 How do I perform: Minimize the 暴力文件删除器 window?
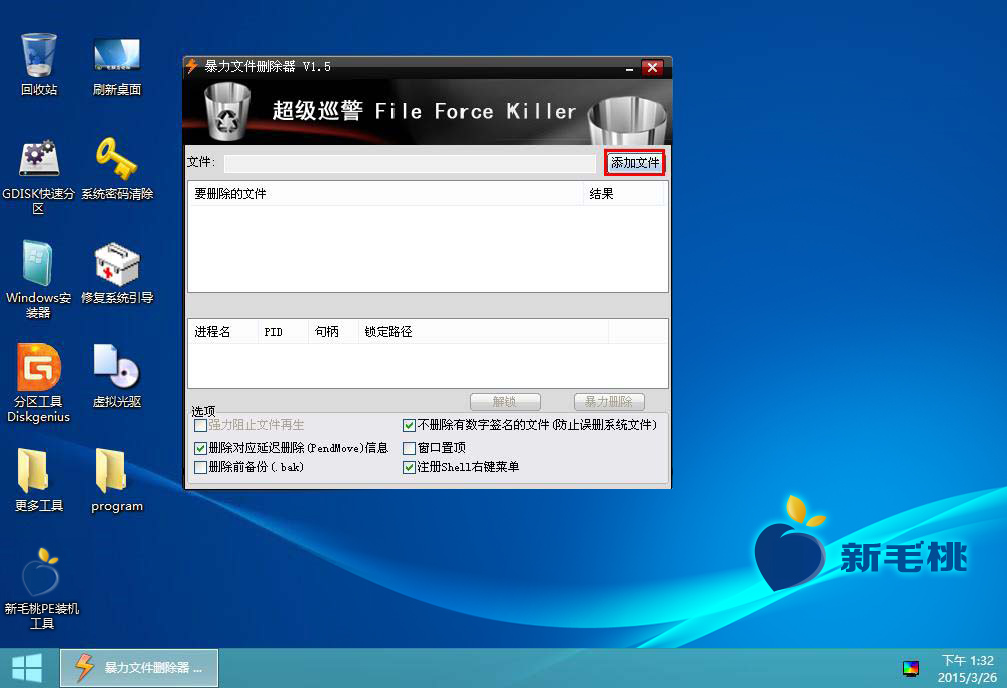point(629,67)
